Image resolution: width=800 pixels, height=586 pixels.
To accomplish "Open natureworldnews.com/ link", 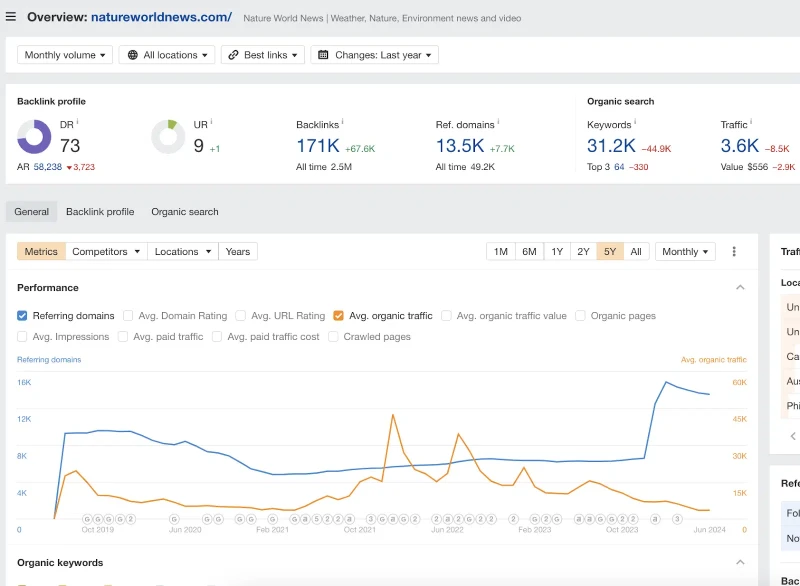I will (x=161, y=17).
